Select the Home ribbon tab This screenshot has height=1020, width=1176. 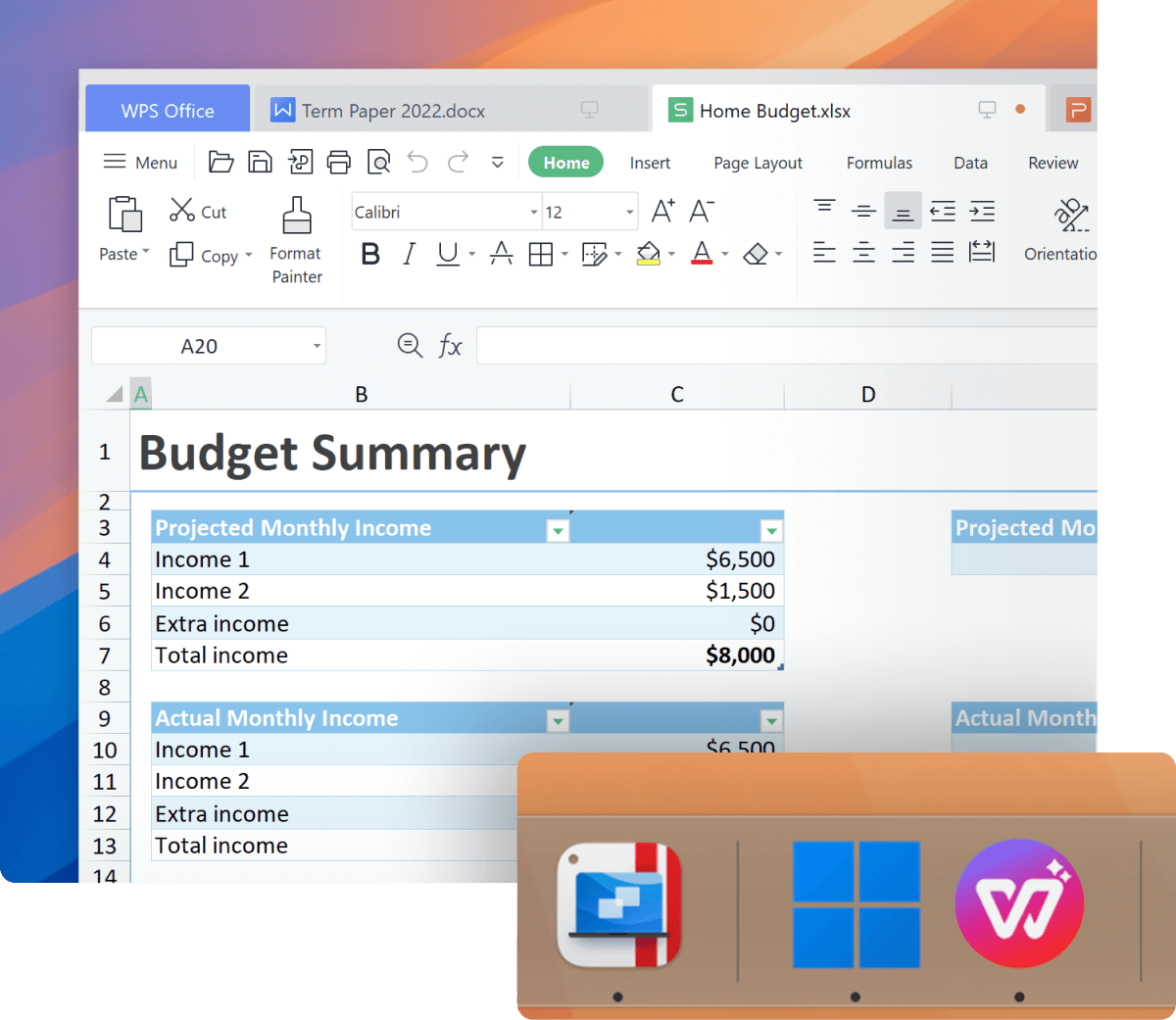click(x=566, y=163)
